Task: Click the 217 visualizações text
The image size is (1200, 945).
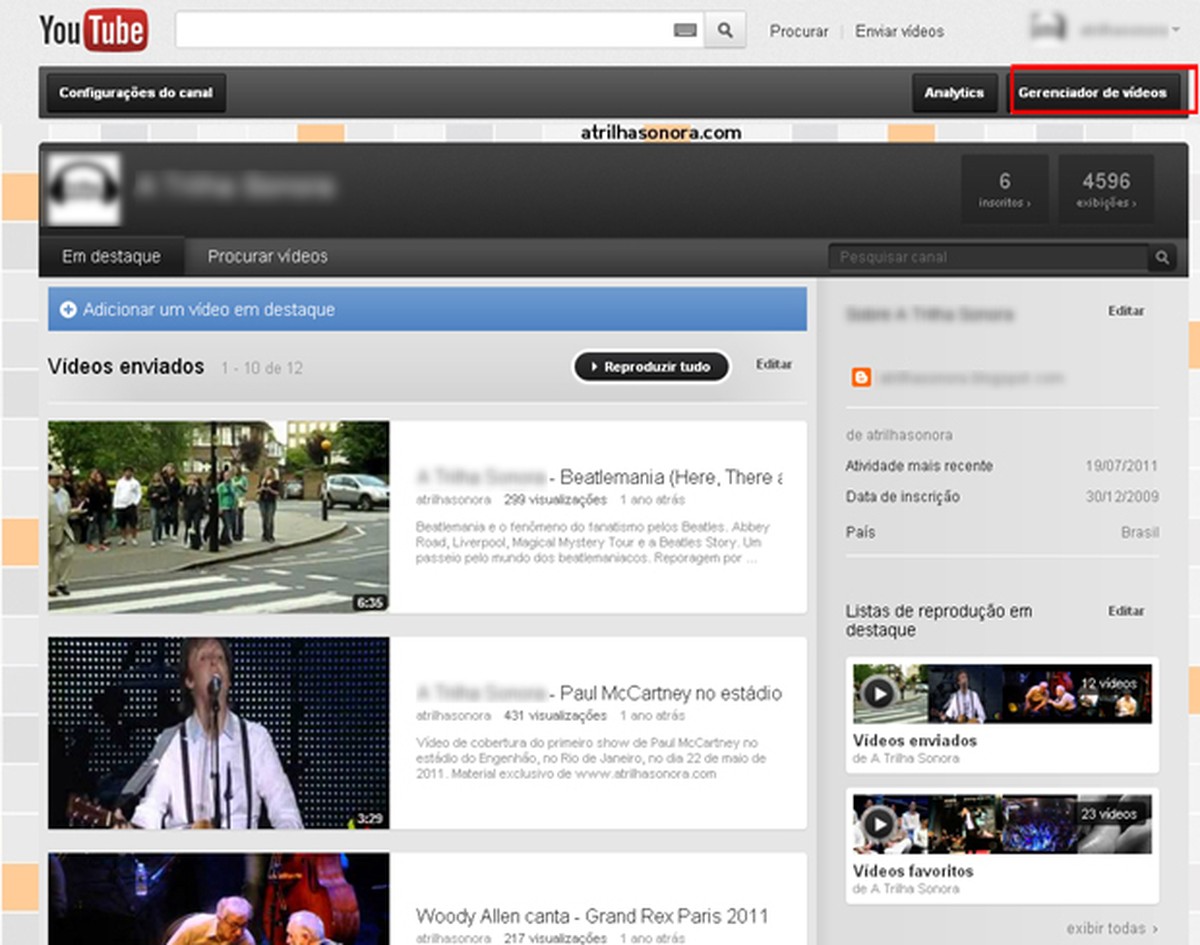Action: 555,938
